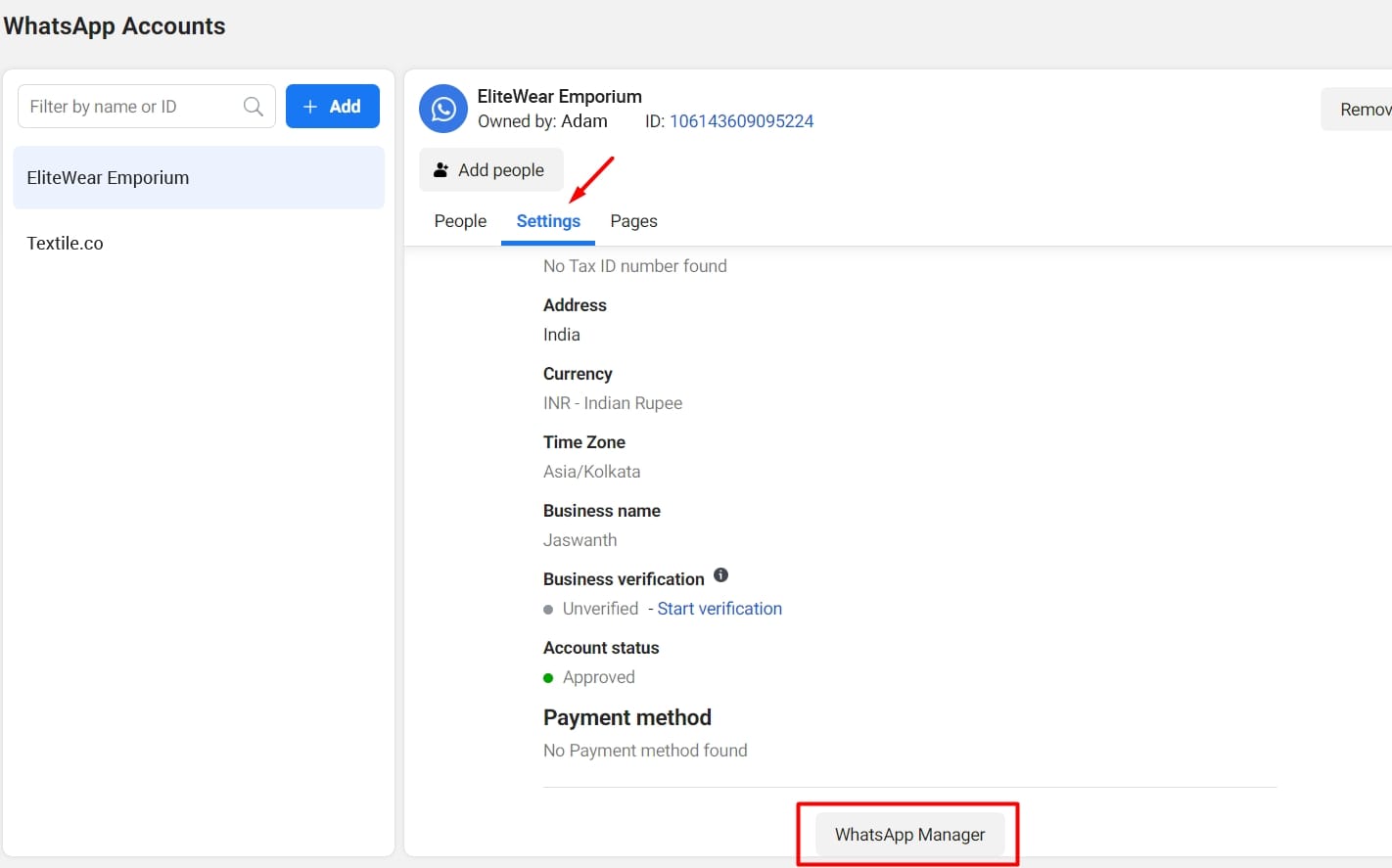Click the 'Owned by: Adam' text
Image resolution: width=1392 pixels, height=868 pixels.
pos(542,121)
